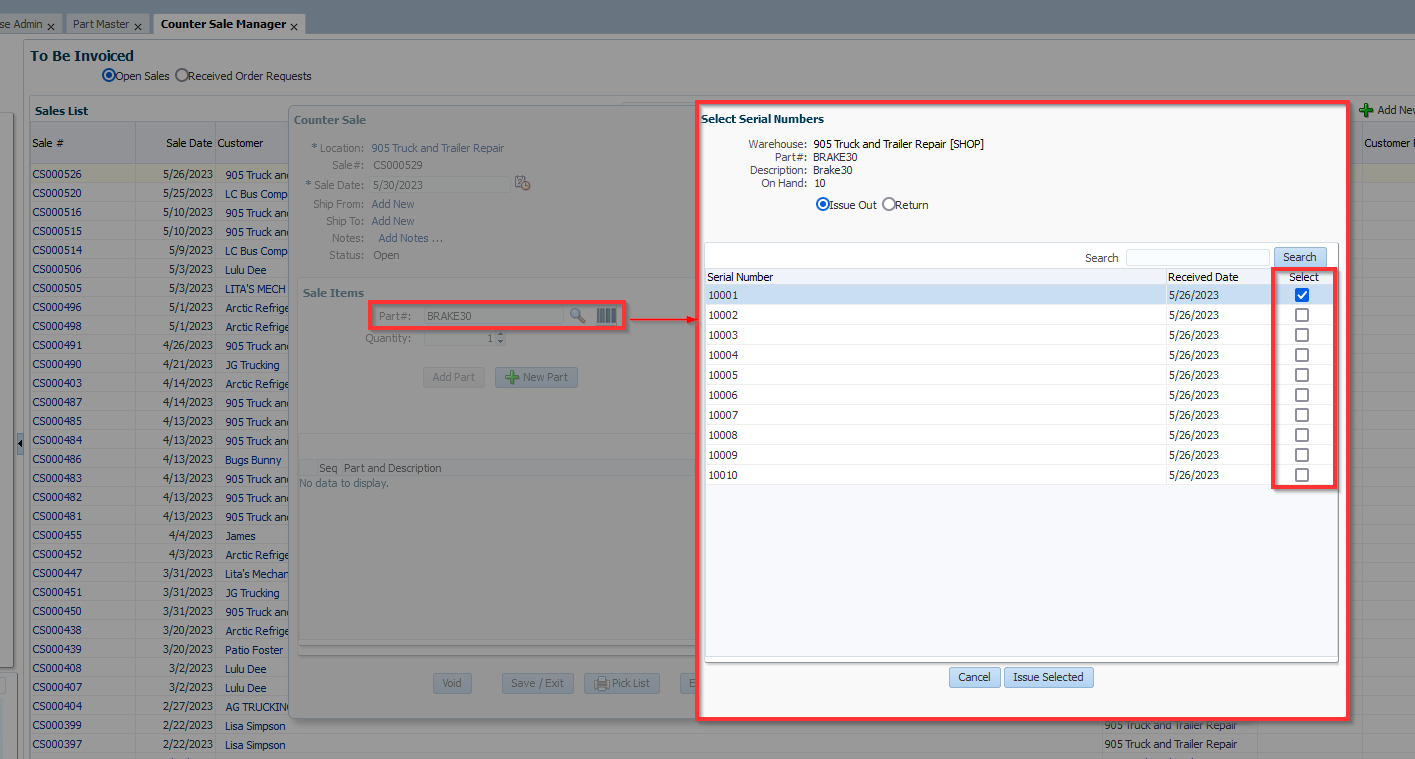
Task: Click the part search magnifier icon
Action: tap(577, 316)
